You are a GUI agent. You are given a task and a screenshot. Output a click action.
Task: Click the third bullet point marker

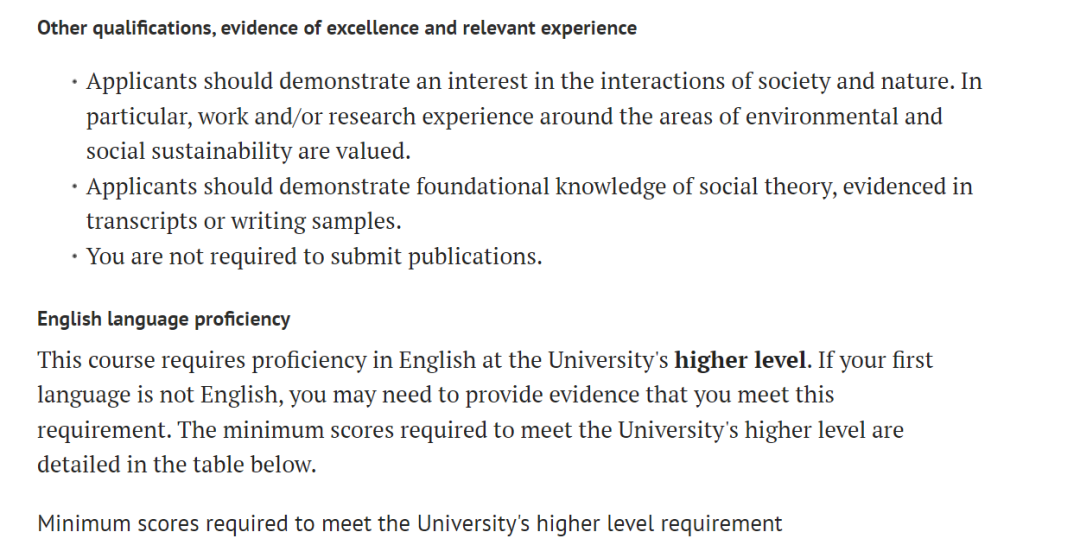(x=75, y=258)
